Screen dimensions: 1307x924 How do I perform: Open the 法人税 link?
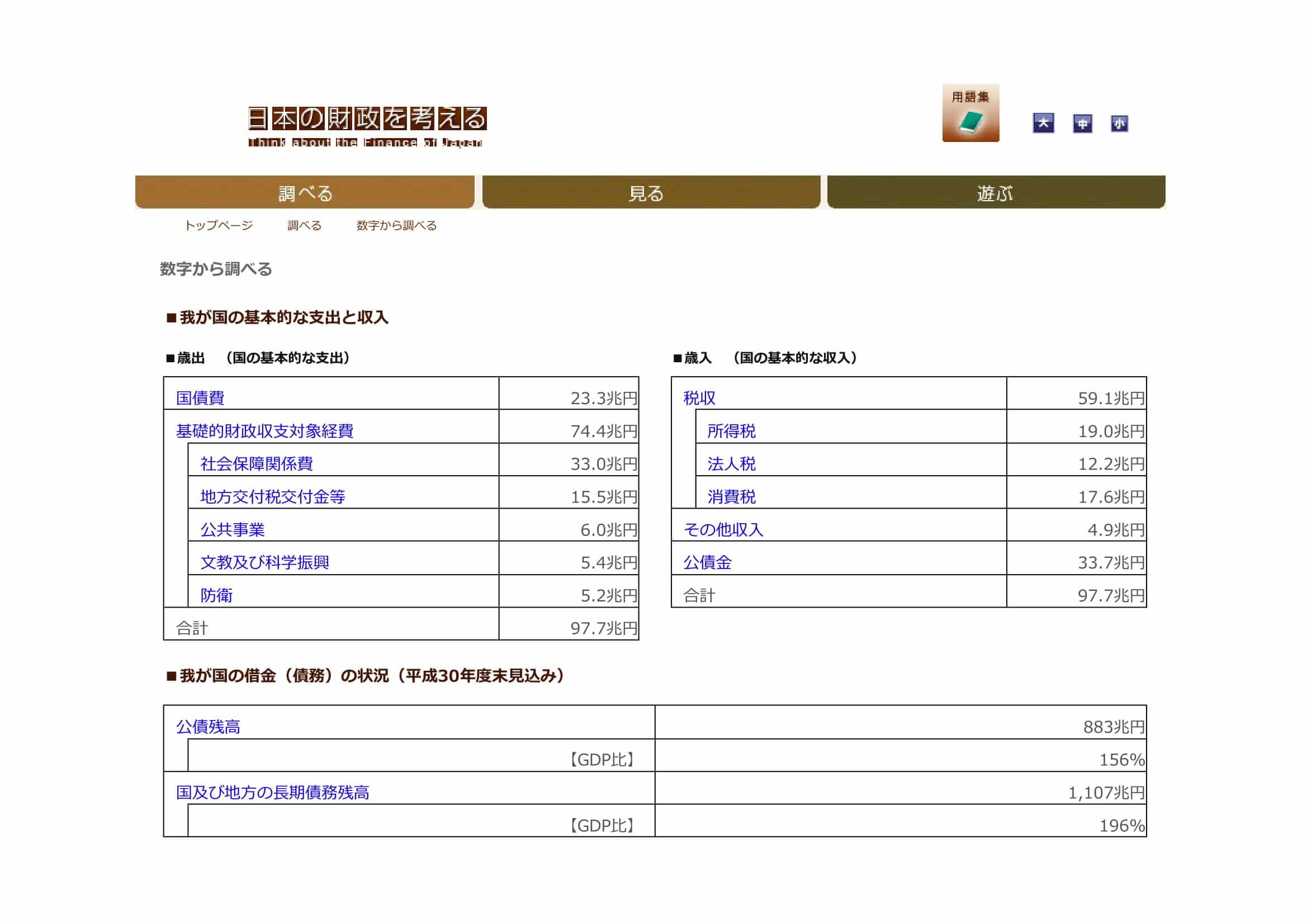[732, 464]
